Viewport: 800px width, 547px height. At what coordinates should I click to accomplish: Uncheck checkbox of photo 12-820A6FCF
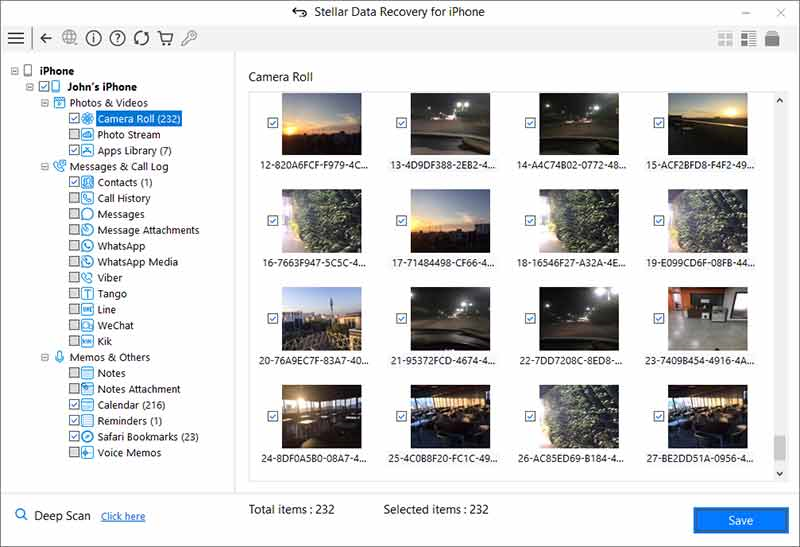coord(273,122)
